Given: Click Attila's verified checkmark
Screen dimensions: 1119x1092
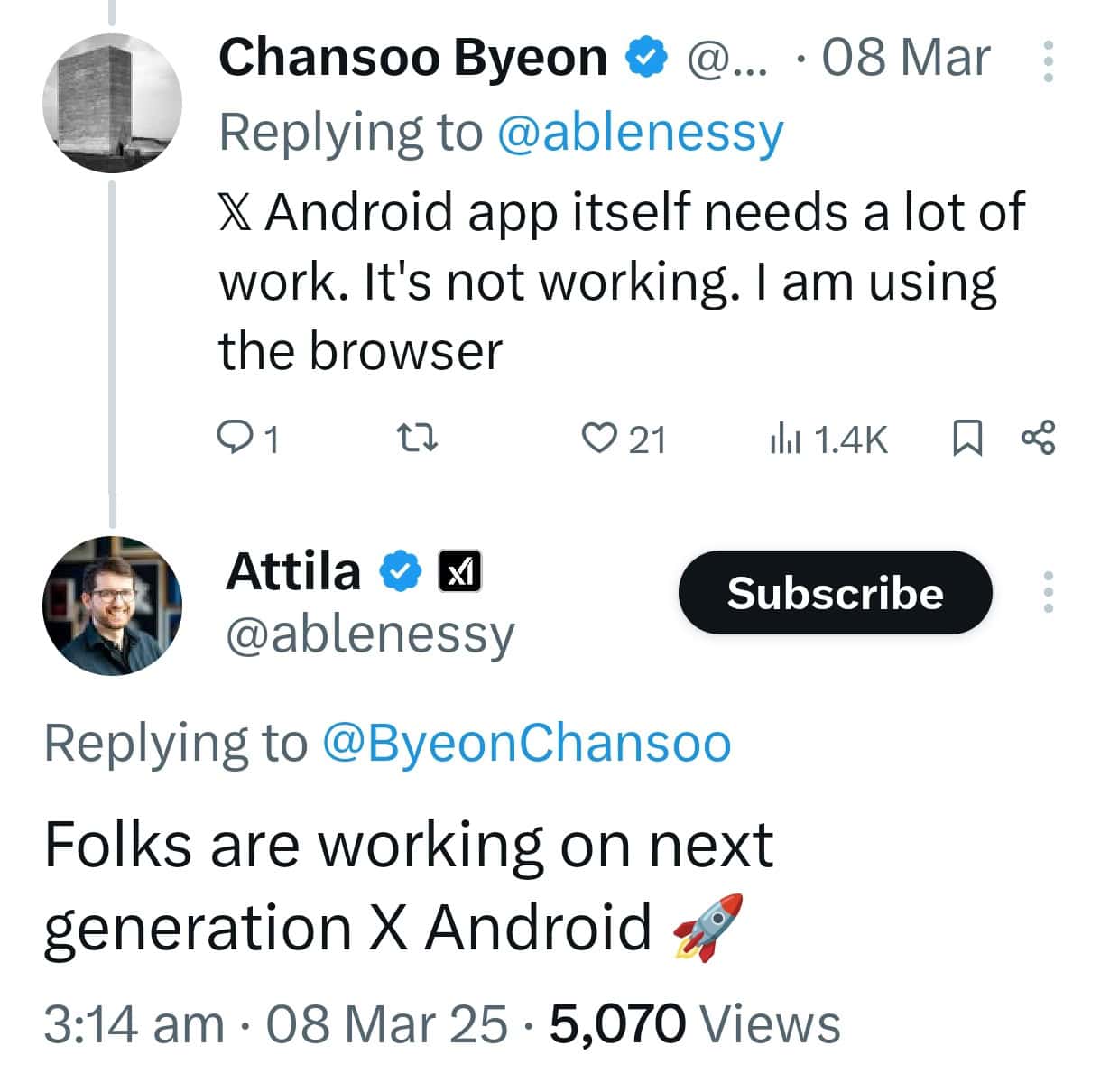Looking at the screenshot, I should click(401, 570).
